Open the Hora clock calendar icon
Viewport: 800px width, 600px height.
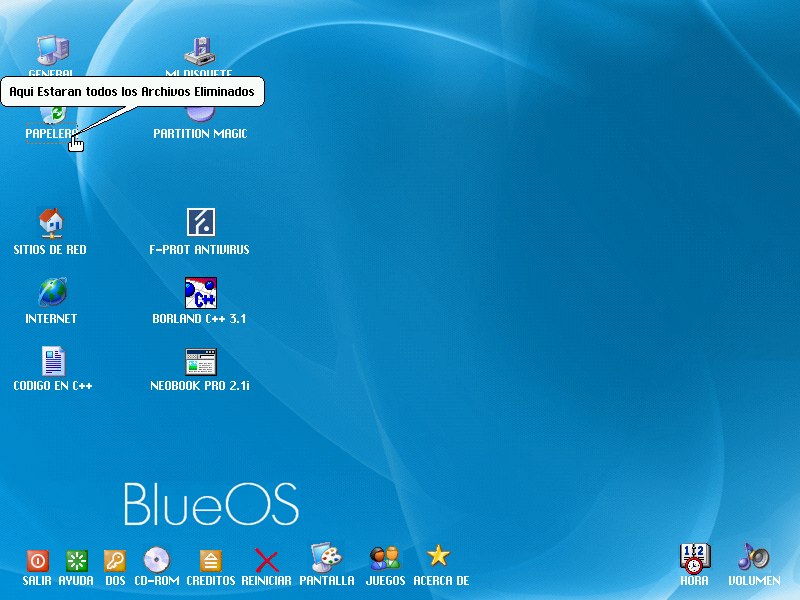[695, 558]
